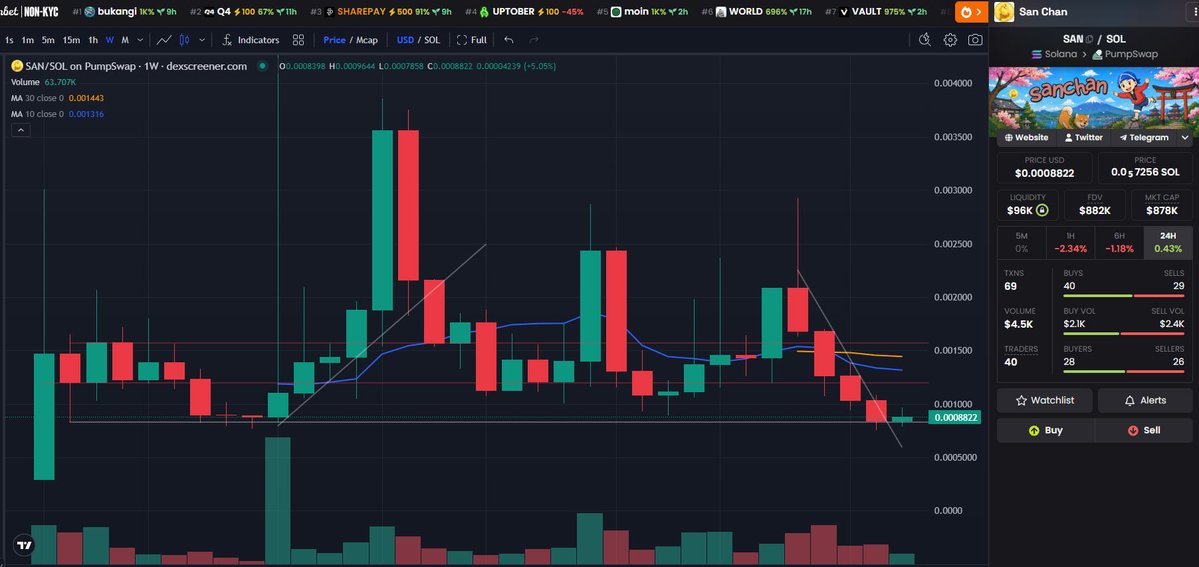This screenshot has height=567, width=1199.
Task: Open trending token #7 VAULT
Action: point(876,11)
